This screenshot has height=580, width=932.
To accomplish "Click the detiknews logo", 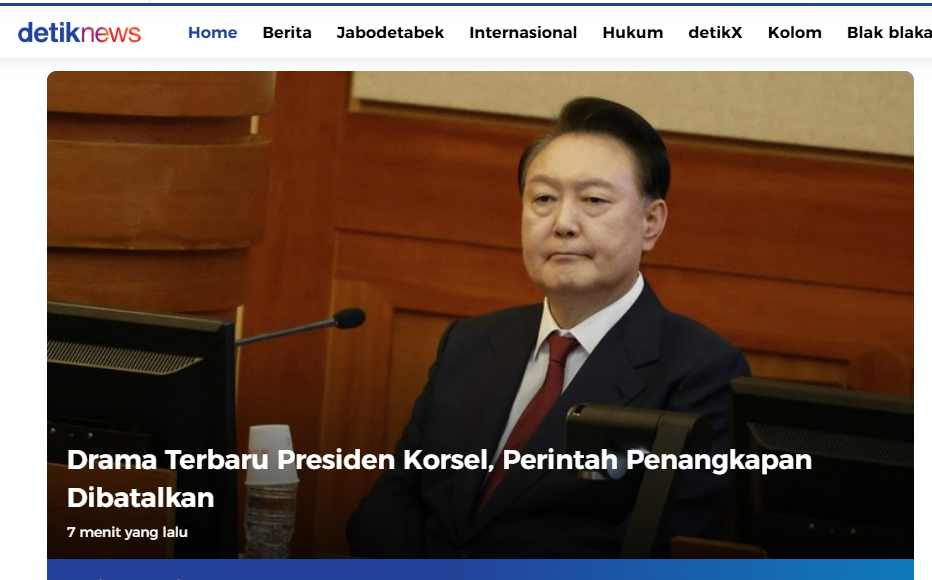I will click(x=79, y=33).
